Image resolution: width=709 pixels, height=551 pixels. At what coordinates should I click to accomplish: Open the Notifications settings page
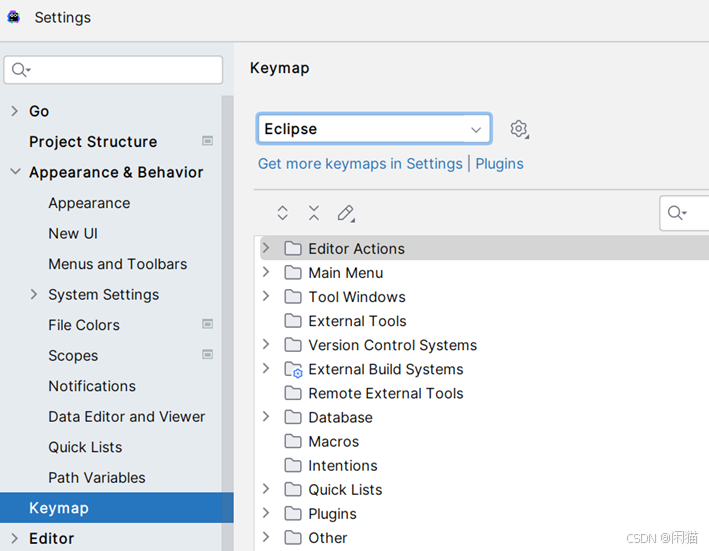[92, 386]
